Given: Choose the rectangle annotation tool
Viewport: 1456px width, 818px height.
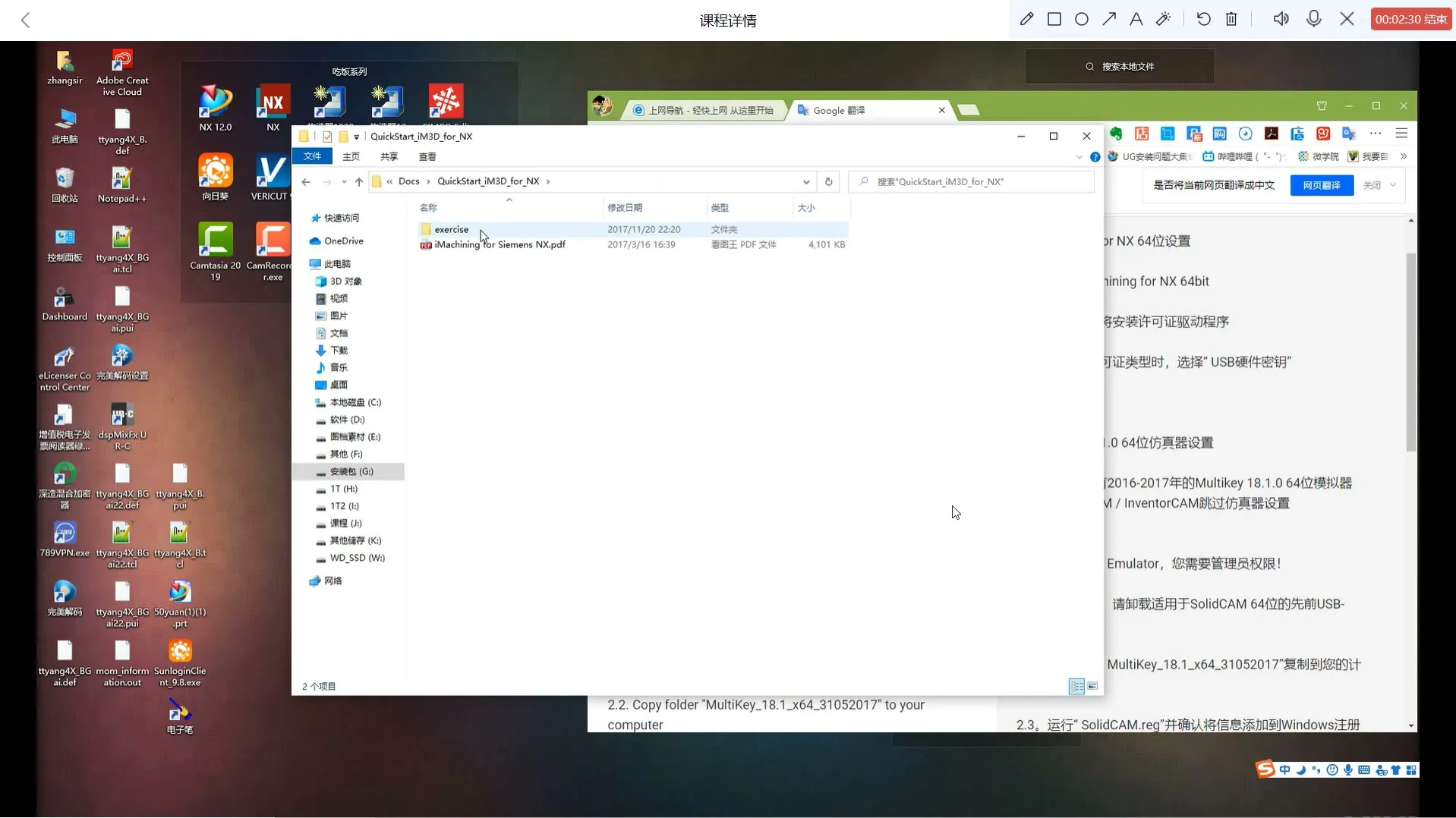Looking at the screenshot, I should (1054, 19).
